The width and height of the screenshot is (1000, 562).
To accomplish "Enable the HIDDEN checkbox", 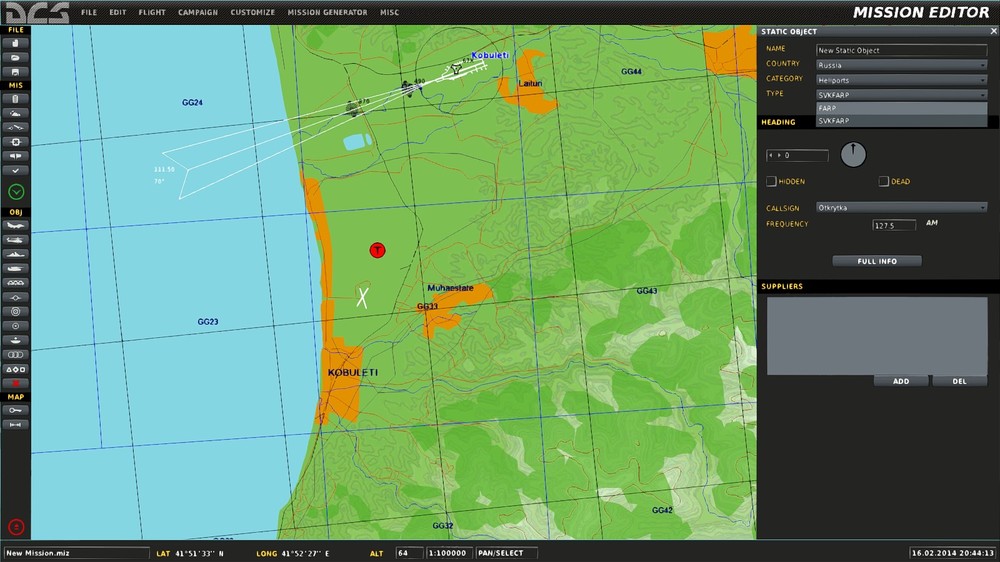I will coord(771,181).
